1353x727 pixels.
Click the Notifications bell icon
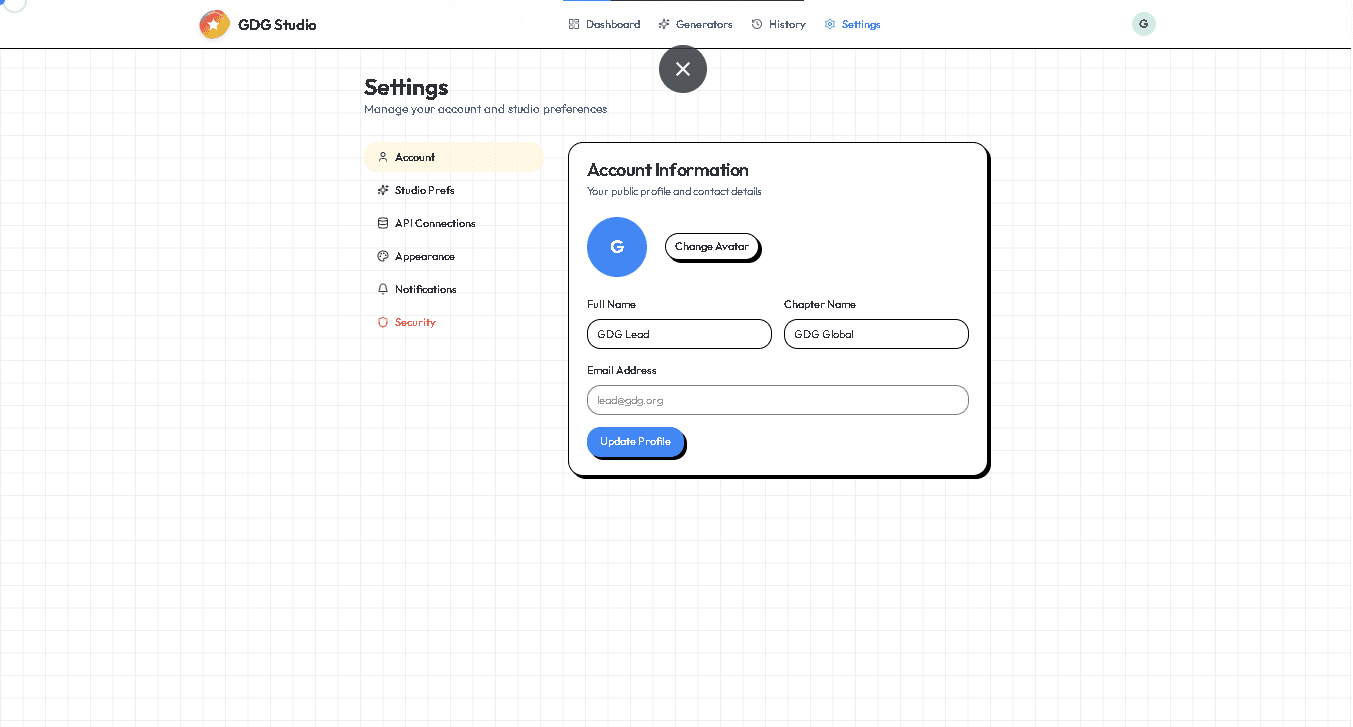[x=383, y=289]
